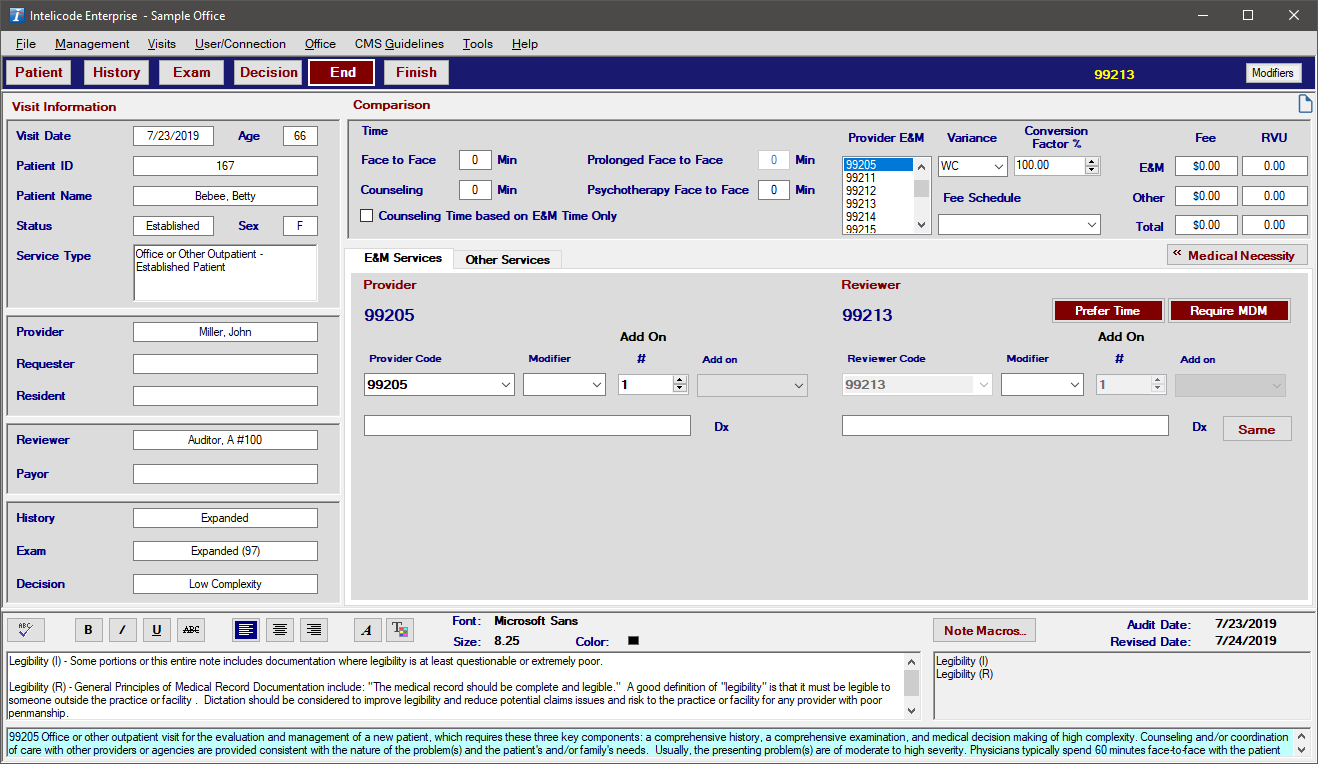
Task: Open the font selection dialog
Action: tap(367, 629)
